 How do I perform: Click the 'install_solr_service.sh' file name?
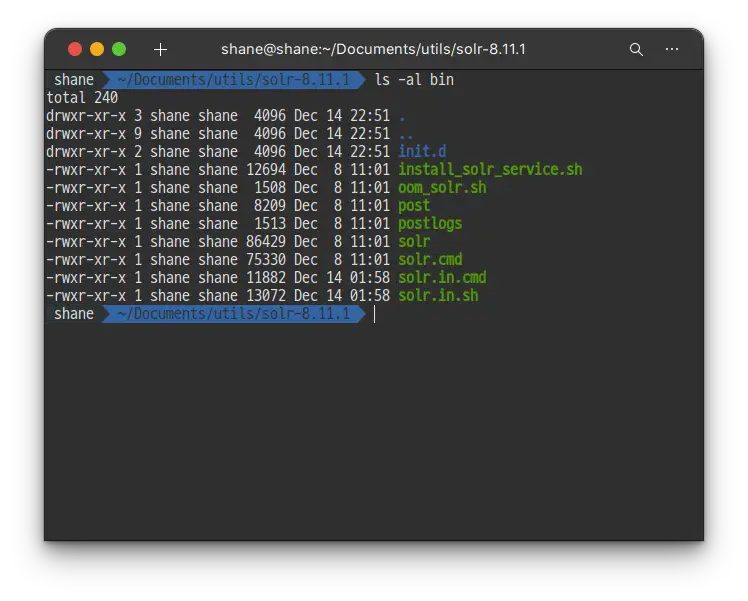(x=490, y=170)
